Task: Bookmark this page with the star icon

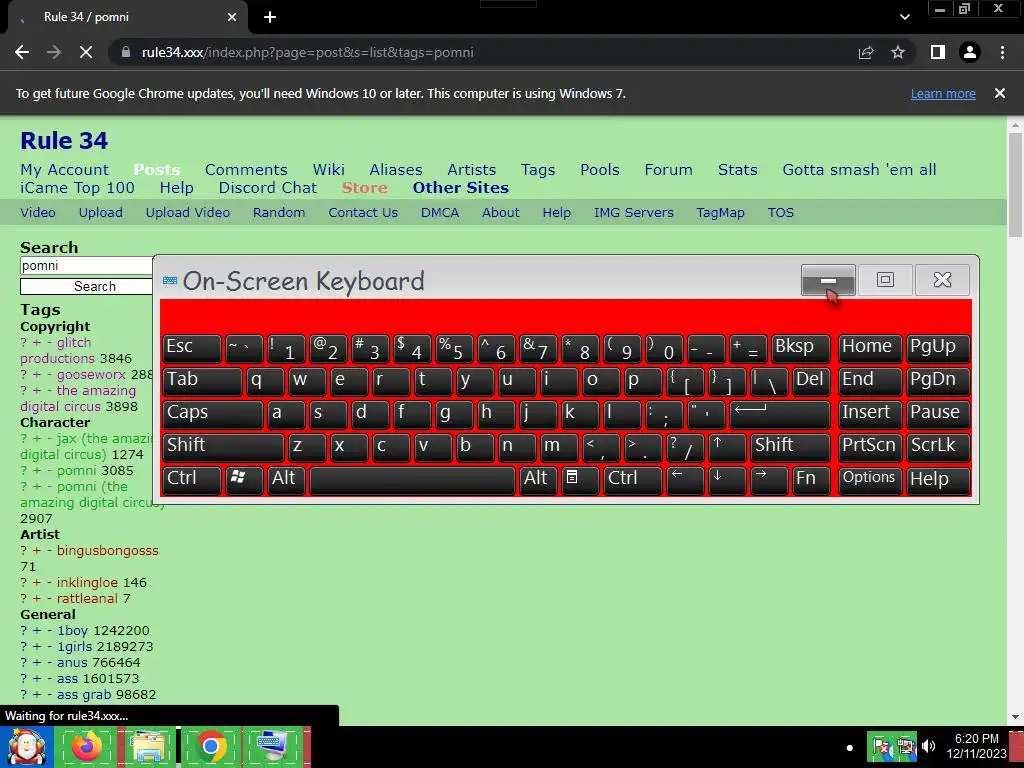Action: 898,52
